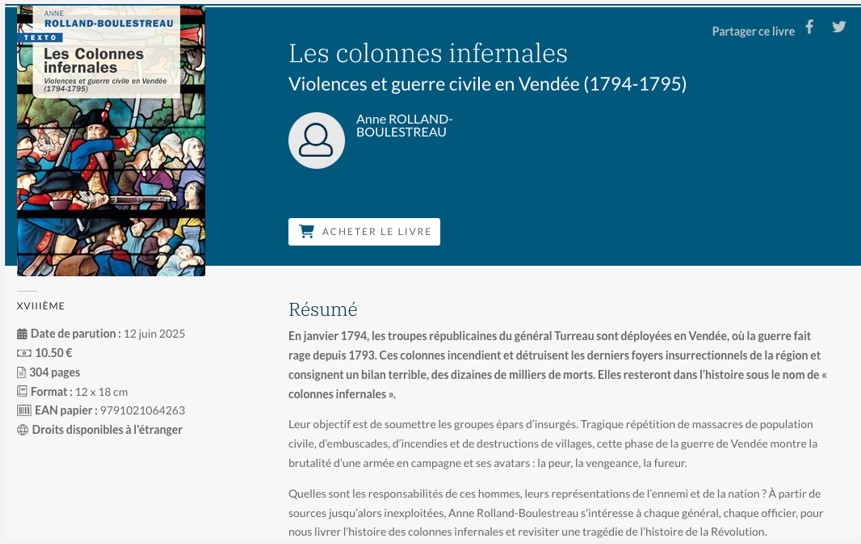Click the subtitle Violences et guerre civile en Vendée
The image size is (861, 544).
click(487, 84)
